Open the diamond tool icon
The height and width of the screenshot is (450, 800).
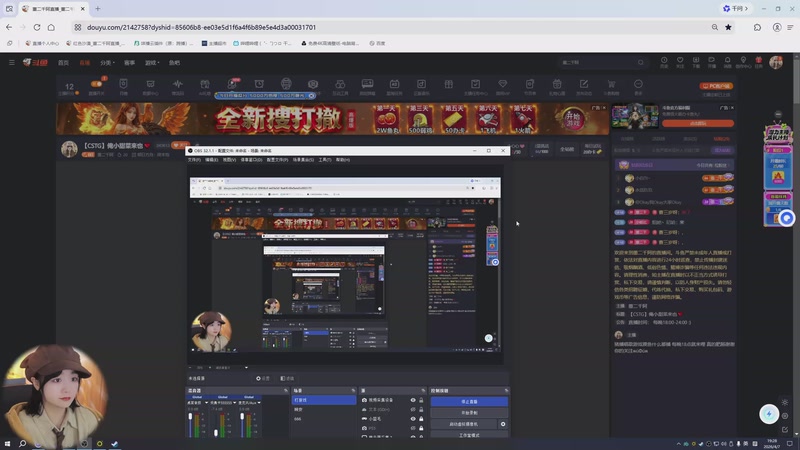(503, 85)
